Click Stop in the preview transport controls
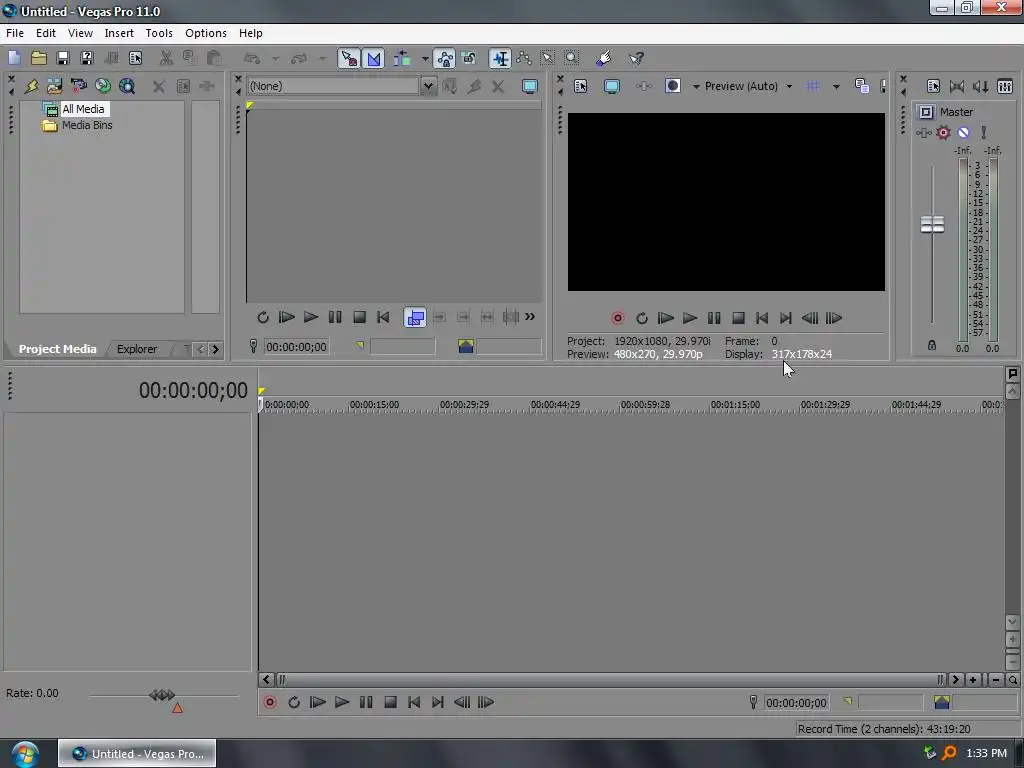The height and width of the screenshot is (768, 1024). click(738, 318)
